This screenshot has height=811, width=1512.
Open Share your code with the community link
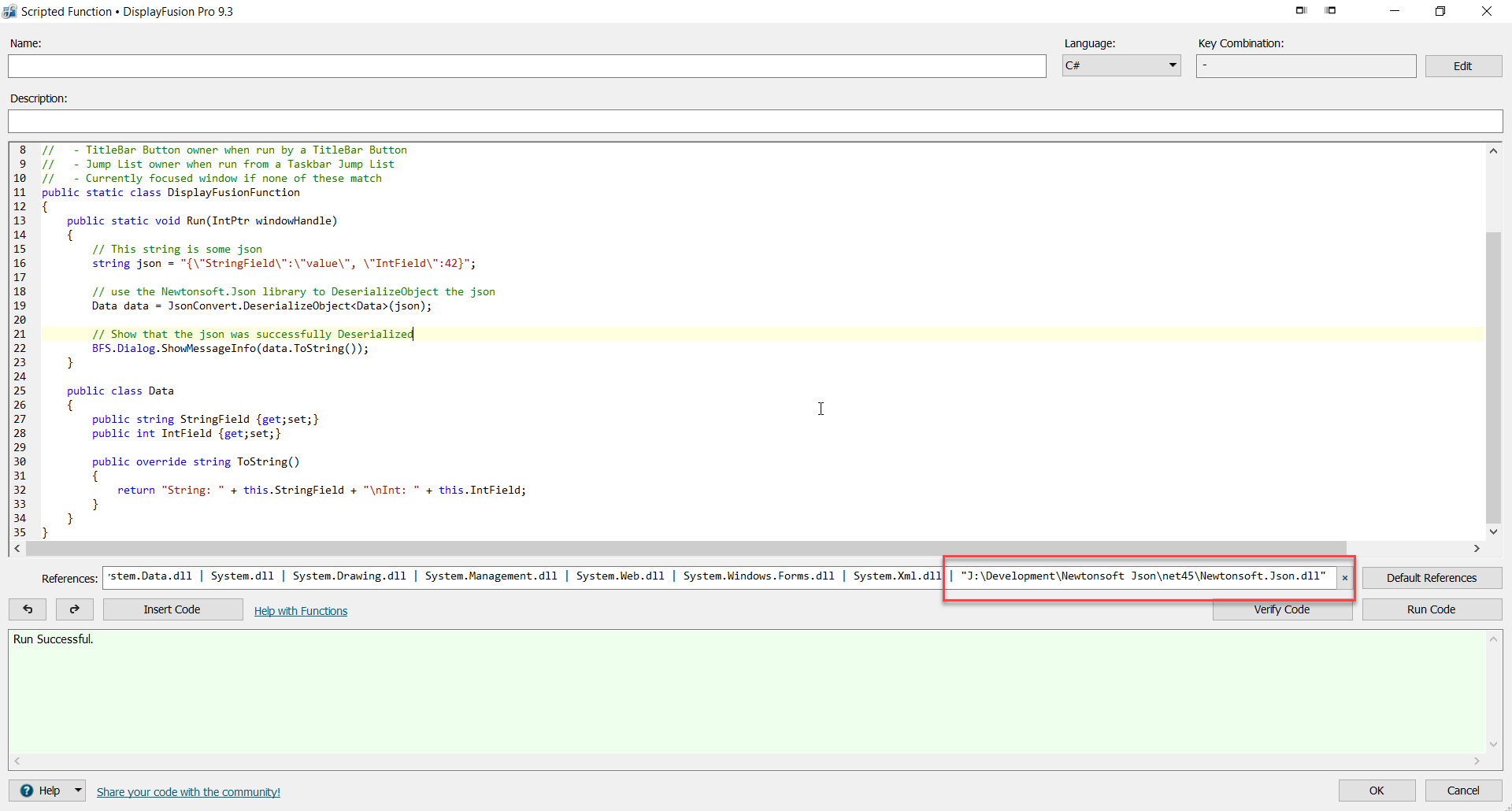(188, 792)
